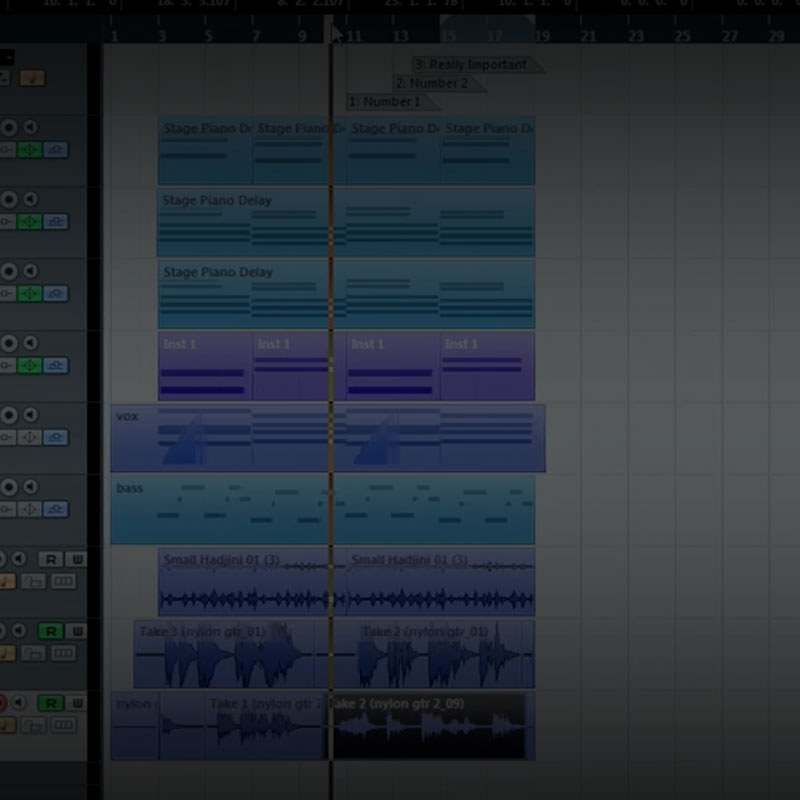Select 'Take 1 (nylon gtr' audio clip

[265, 726]
